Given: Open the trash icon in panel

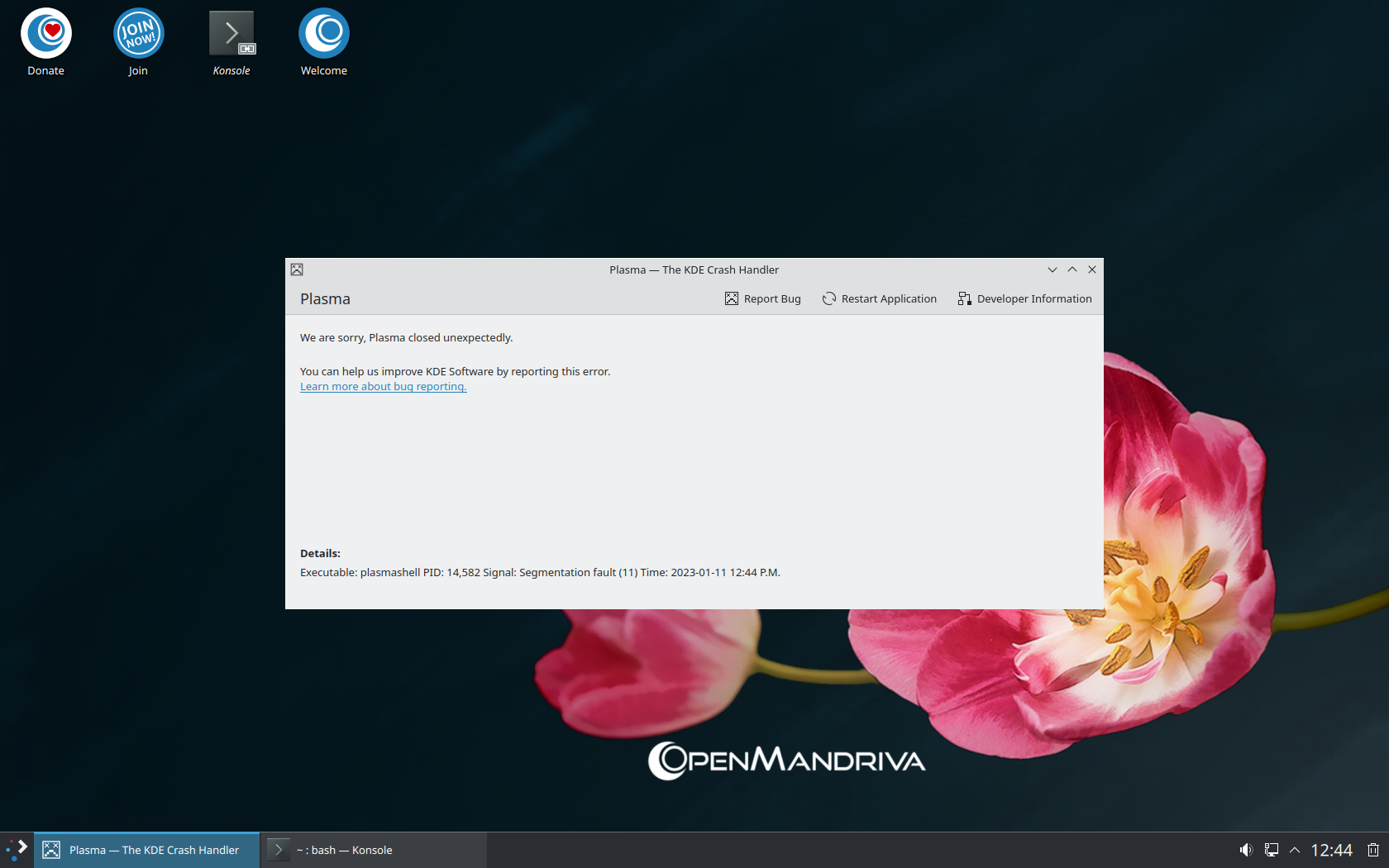Looking at the screenshot, I should 1373,850.
